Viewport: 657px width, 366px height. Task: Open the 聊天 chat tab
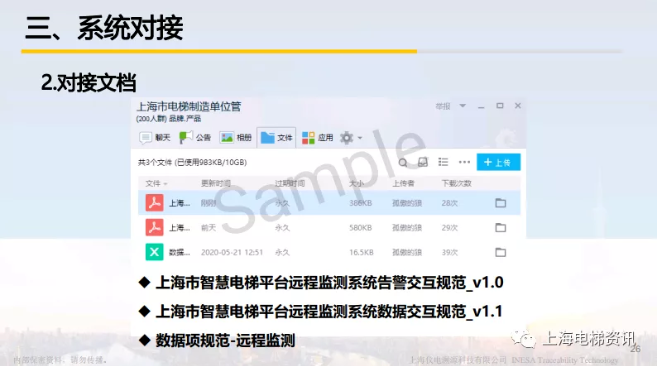coord(155,138)
